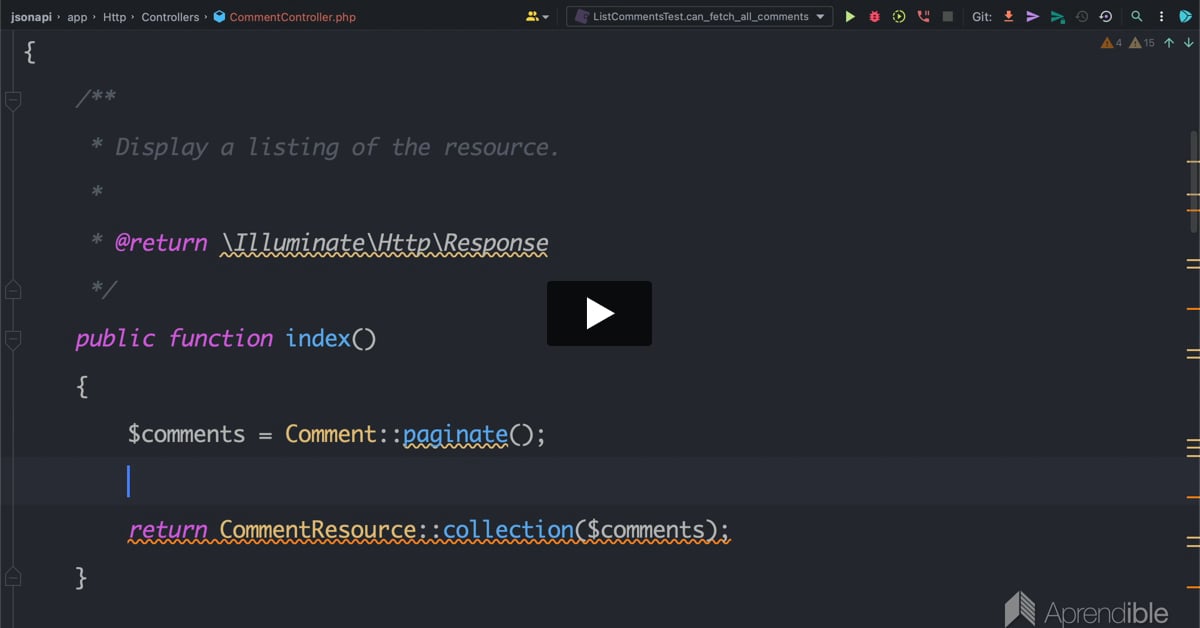Run with coverage icon
Image resolution: width=1200 pixels, height=628 pixels.
tap(899, 17)
